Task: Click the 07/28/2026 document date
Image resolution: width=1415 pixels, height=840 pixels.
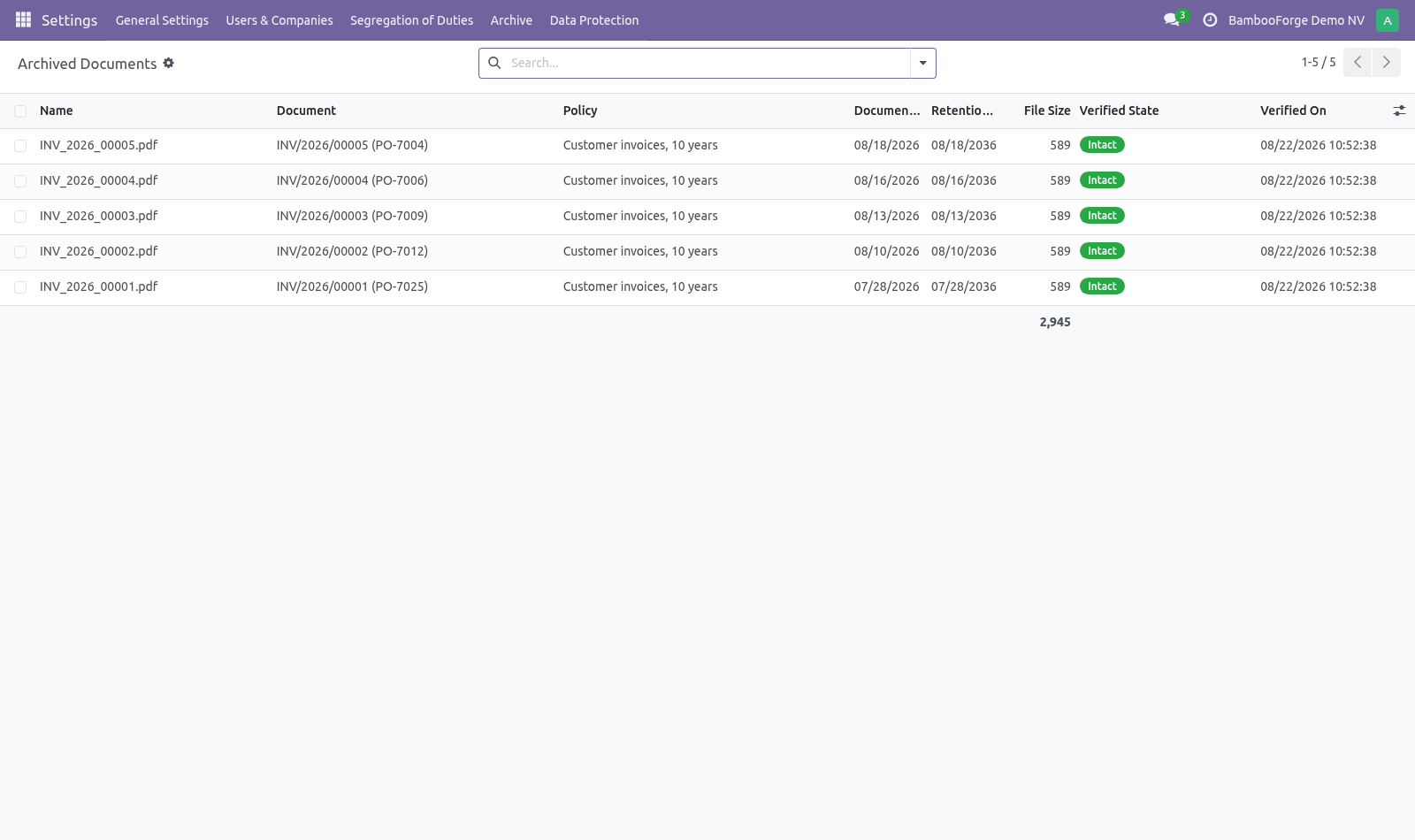Action: (x=887, y=286)
